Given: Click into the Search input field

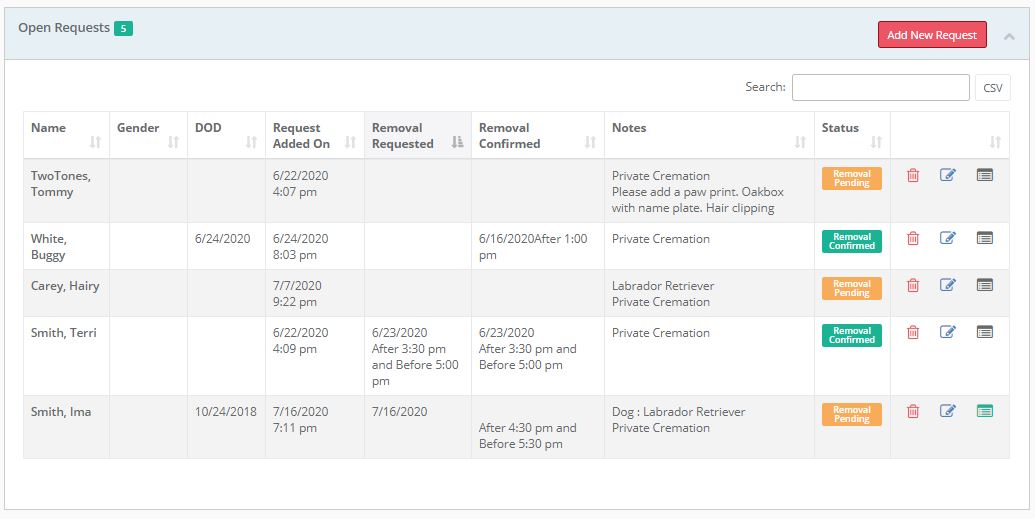Looking at the screenshot, I should 880,88.
